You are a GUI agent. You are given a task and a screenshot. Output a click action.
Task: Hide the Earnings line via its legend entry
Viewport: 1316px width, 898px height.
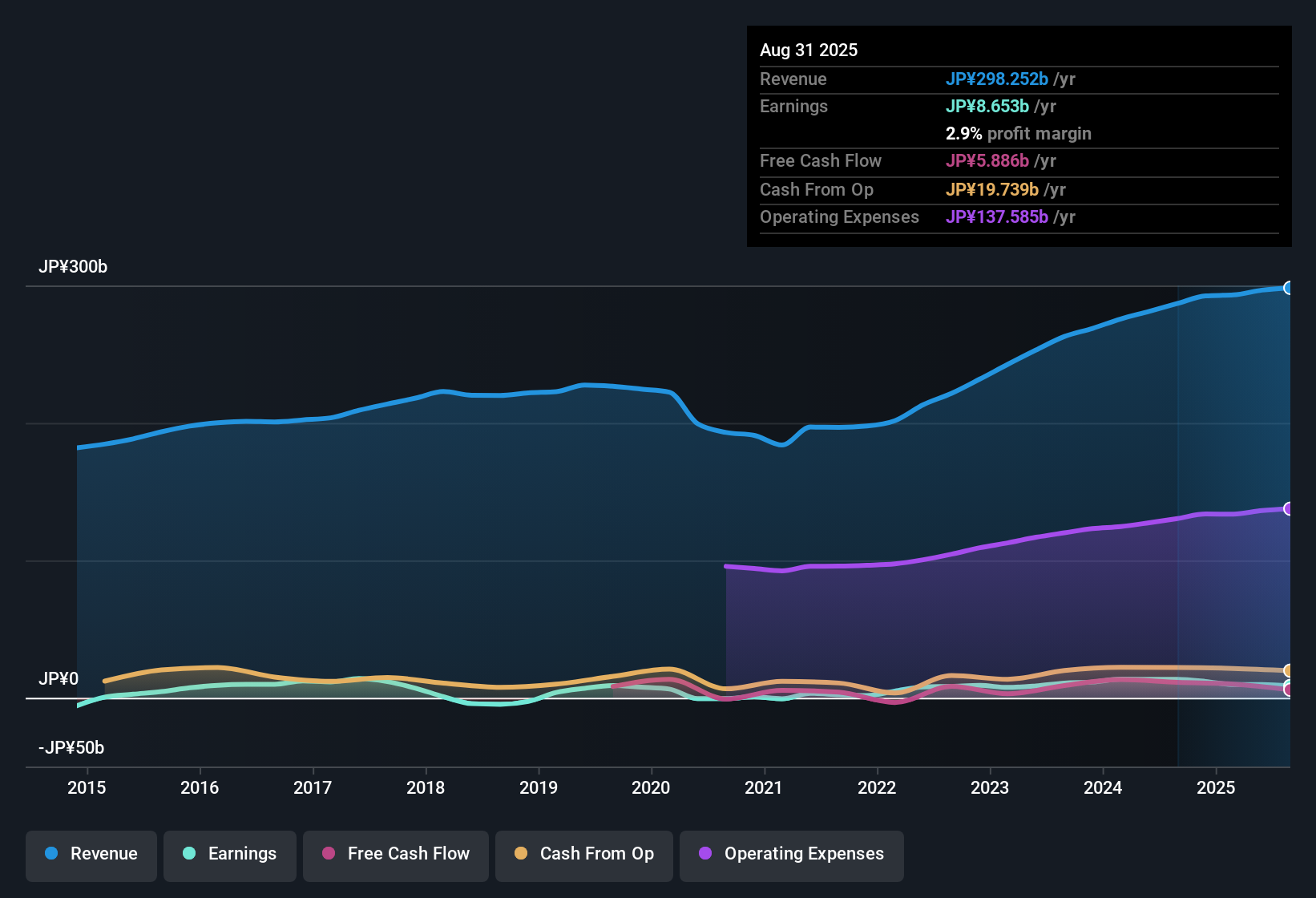click(230, 854)
